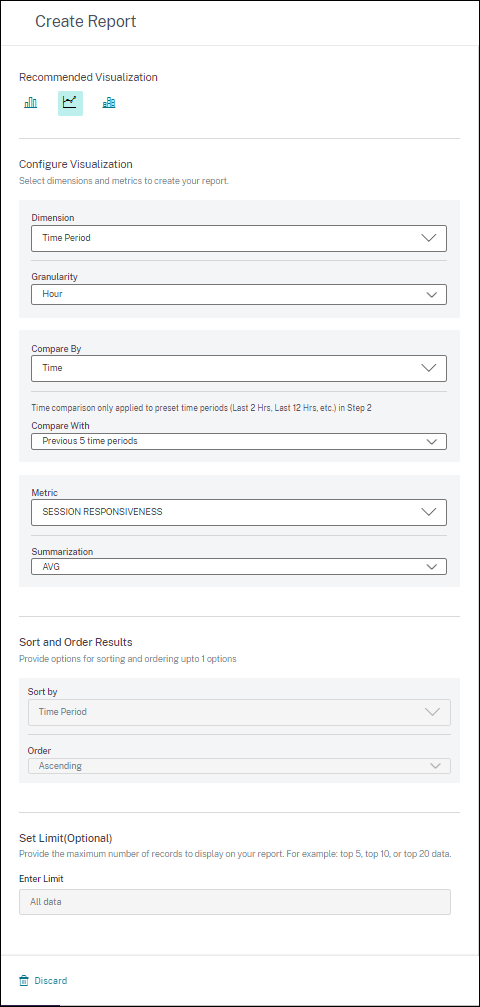Open the Granularity dropdown showing Hour
The height and width of the screenshot is (1007, 480).
[x=239, y=294]
